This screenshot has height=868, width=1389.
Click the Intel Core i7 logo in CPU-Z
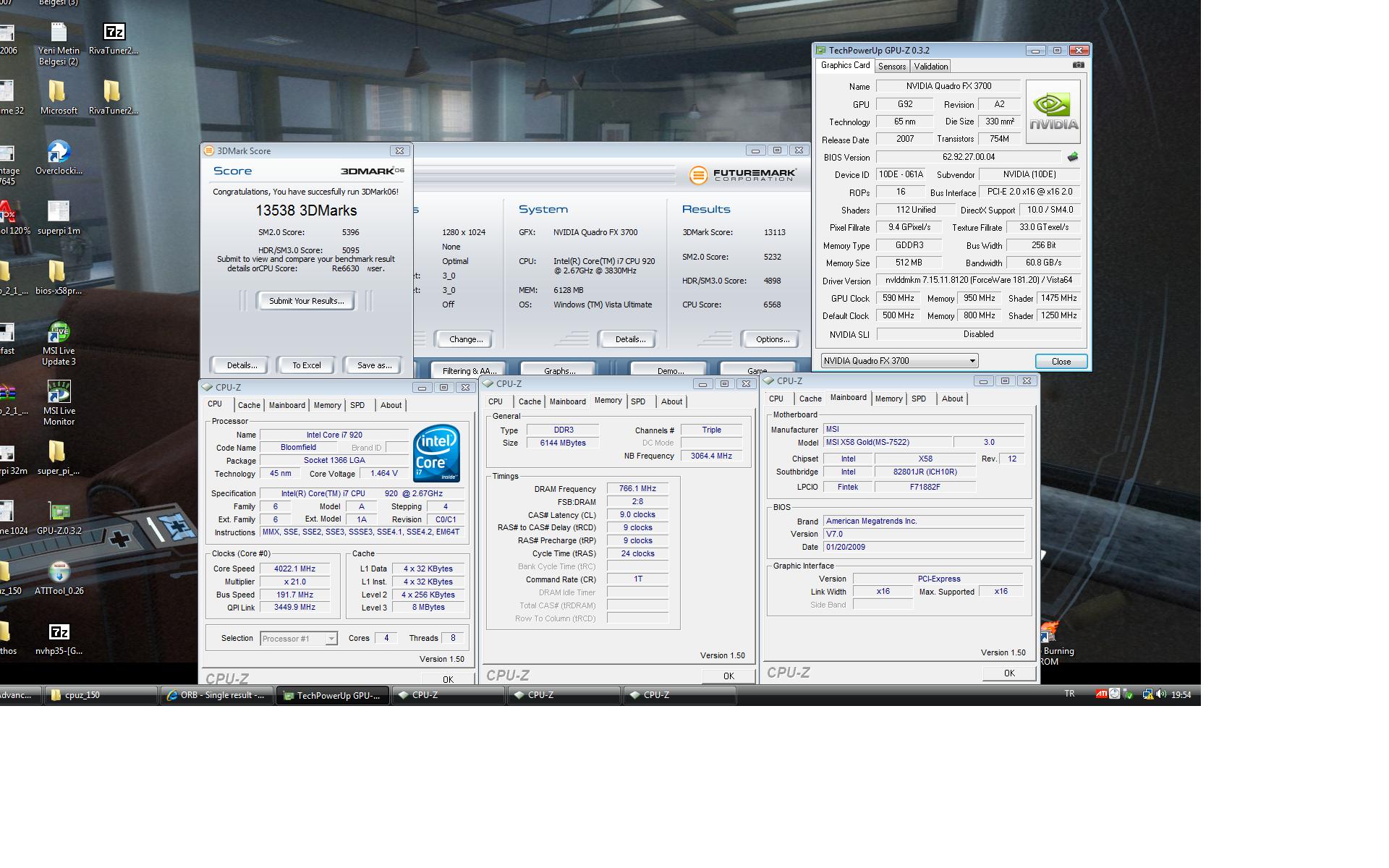pos(436,454)
